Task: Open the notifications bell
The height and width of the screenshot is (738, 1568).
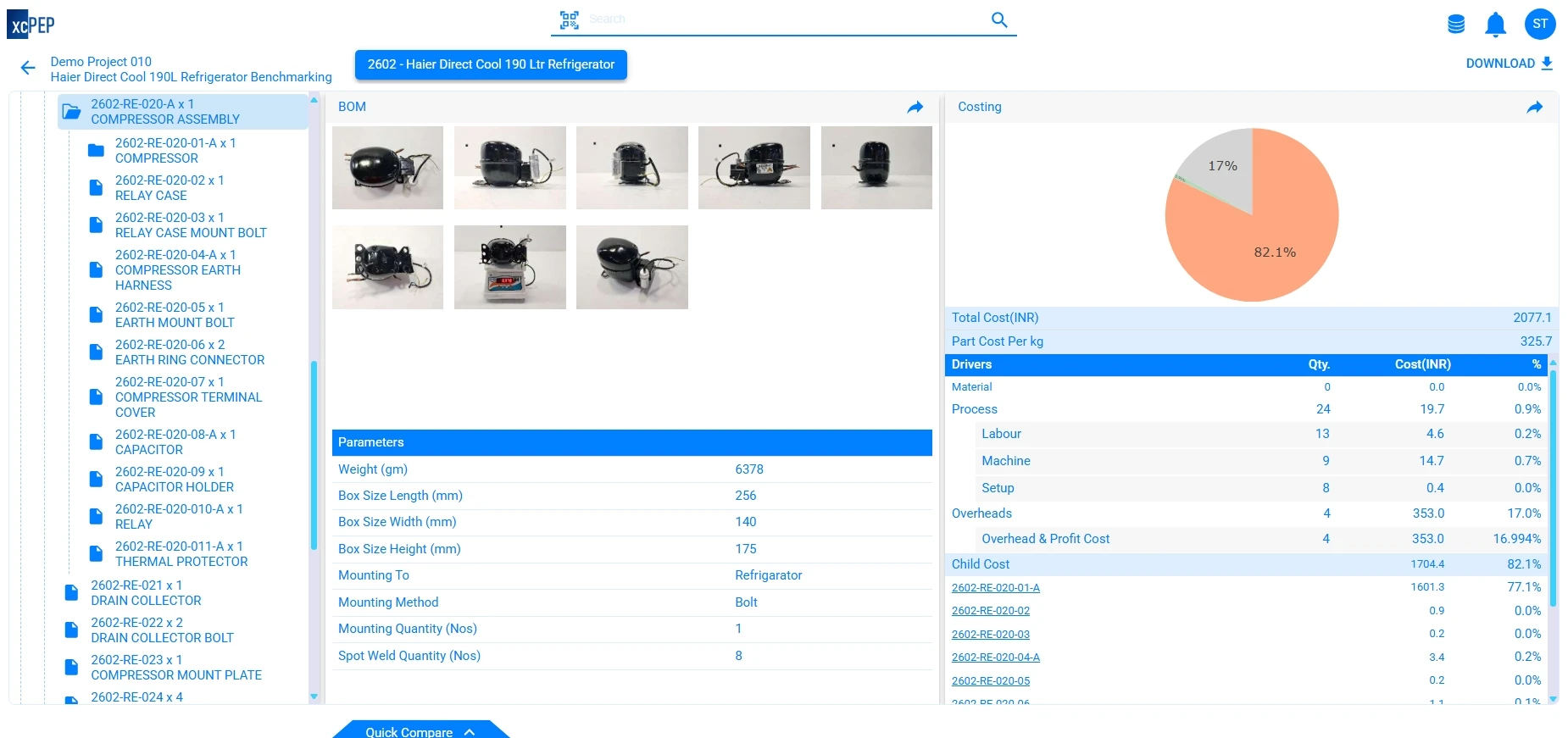Action: coord(1495,25)
